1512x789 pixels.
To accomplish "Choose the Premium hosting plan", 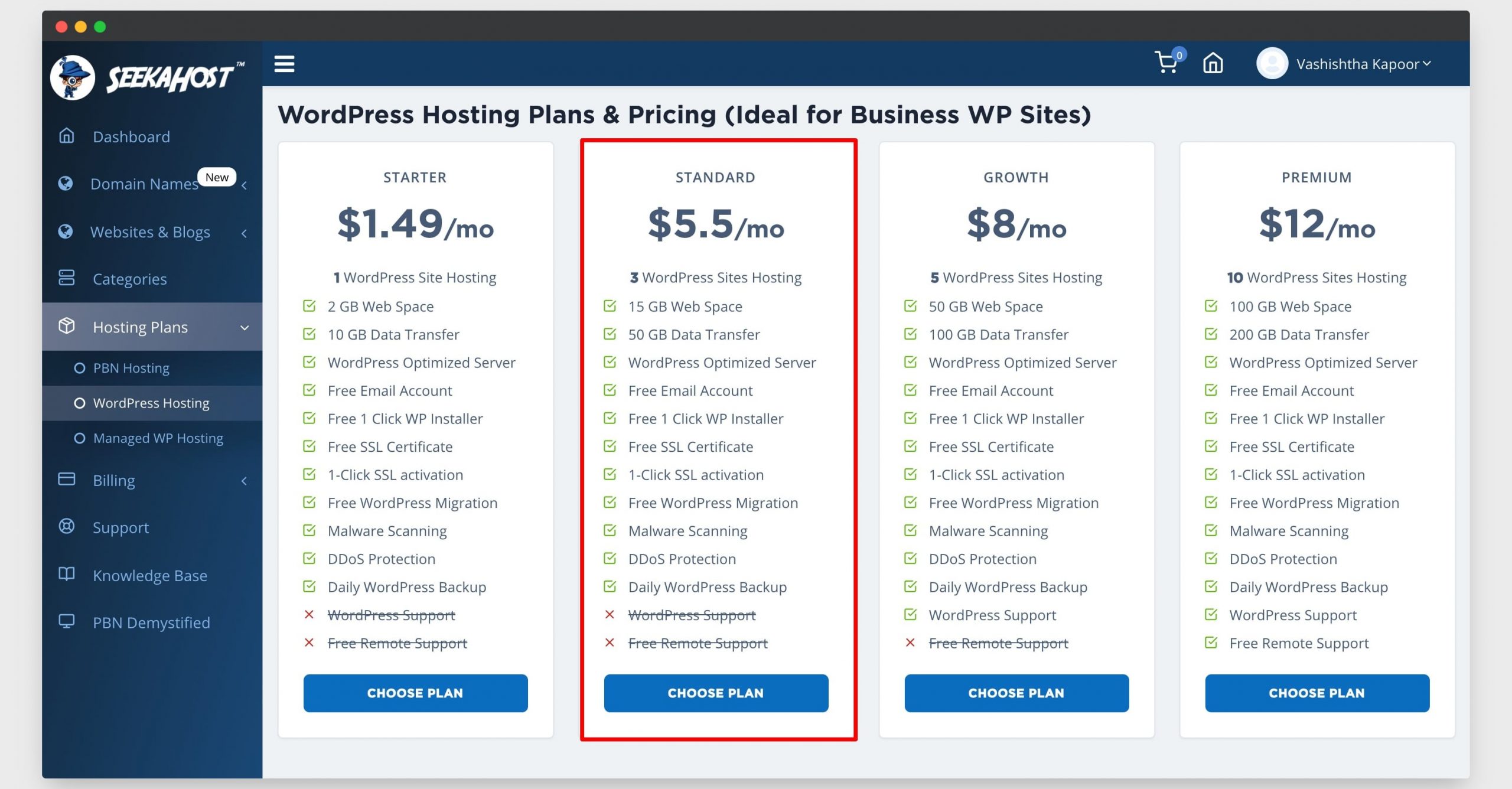I will [x=1316, y=692].
